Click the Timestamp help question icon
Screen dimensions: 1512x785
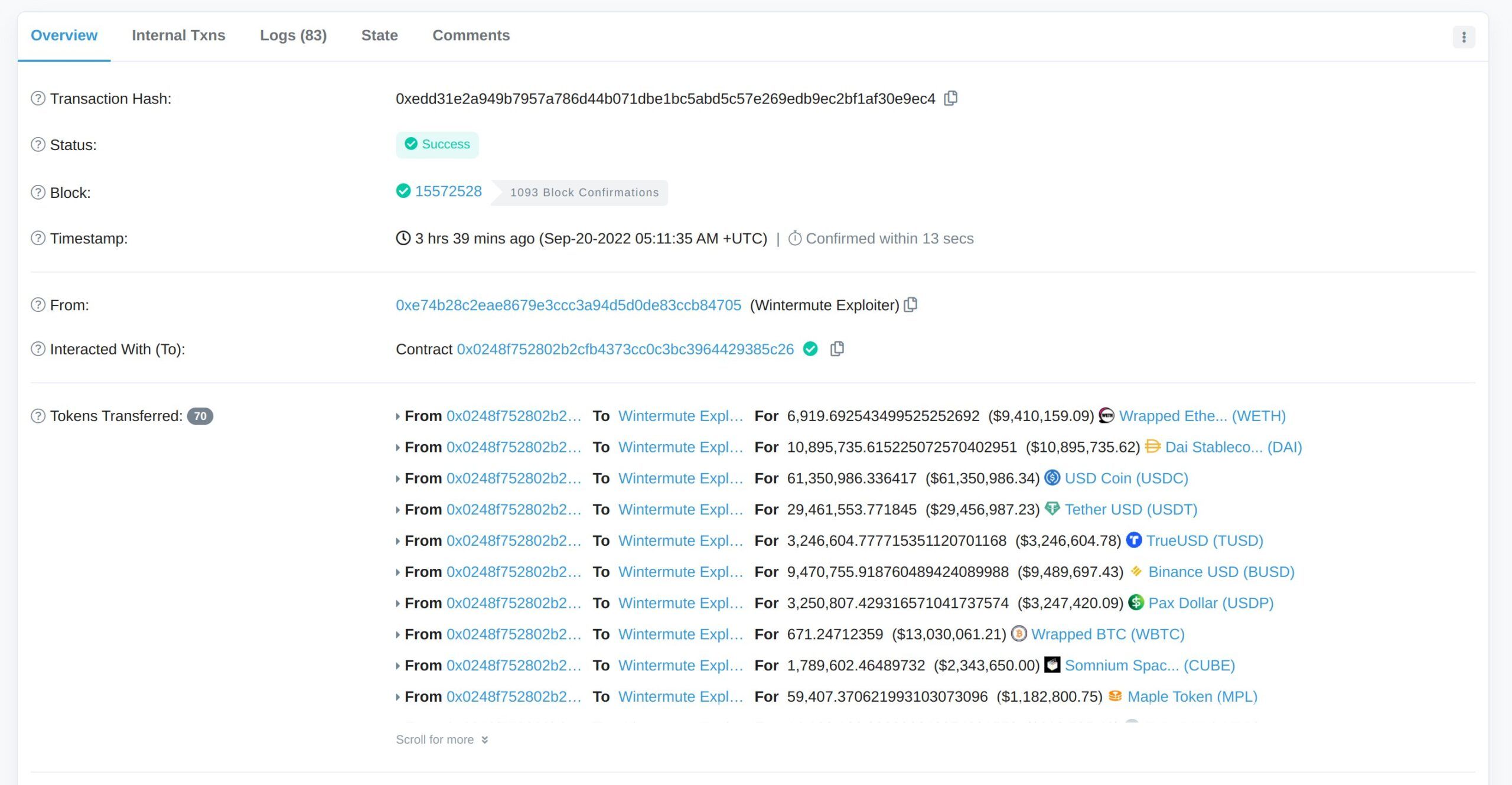point(38,239)
